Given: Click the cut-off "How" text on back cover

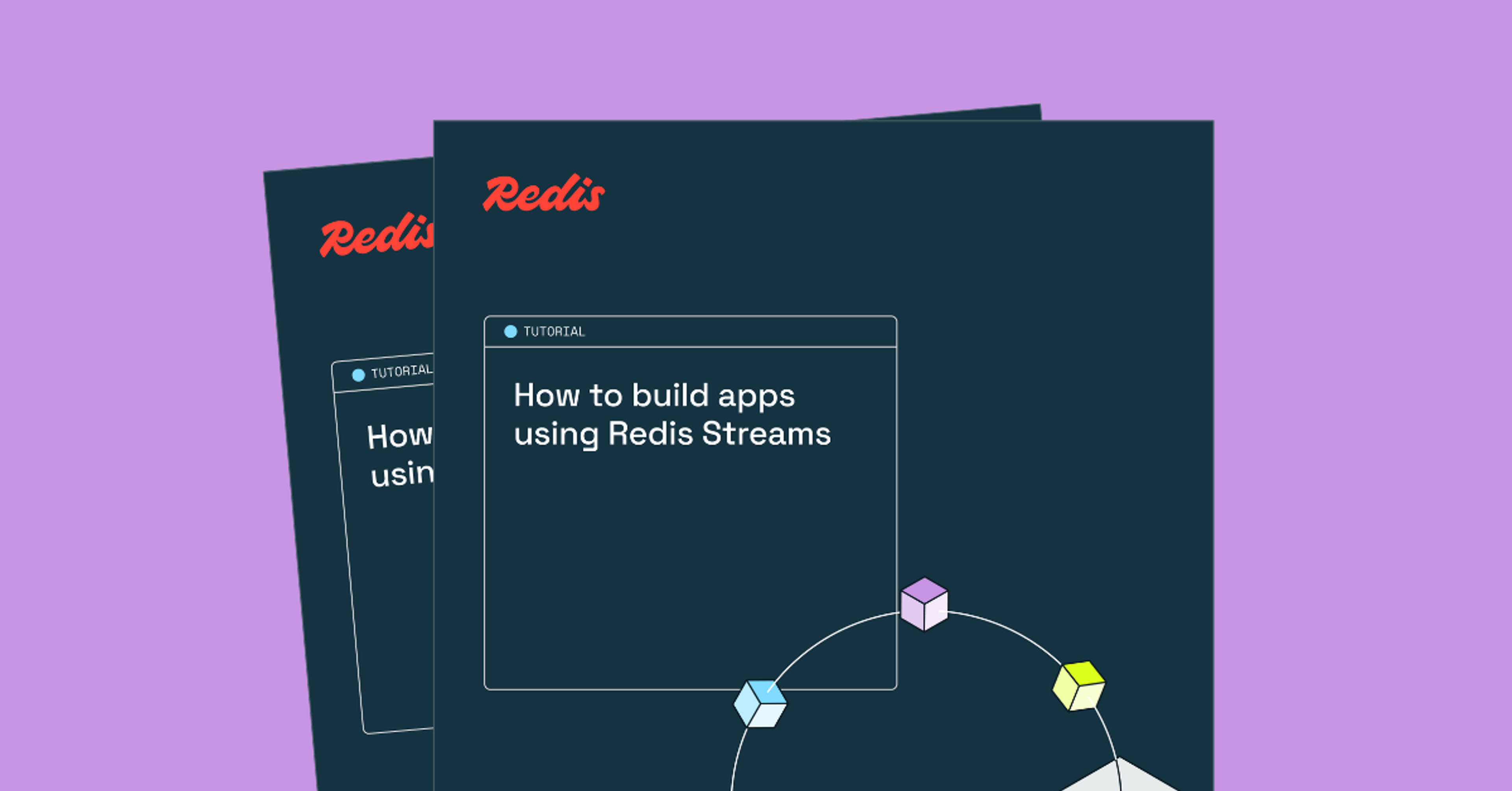Looking at the screenshot, I should click(x=399, y=436).
